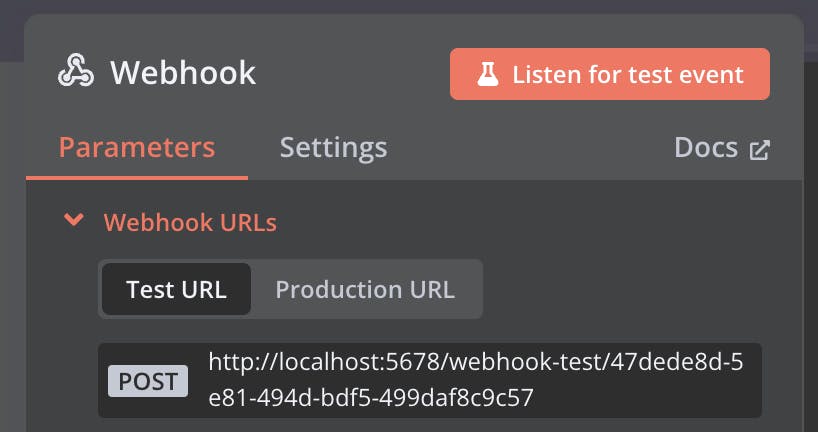Click the Webhook URLs section heading
The height and width of the screenshot is (432, 818).
(x=190, y=222)
